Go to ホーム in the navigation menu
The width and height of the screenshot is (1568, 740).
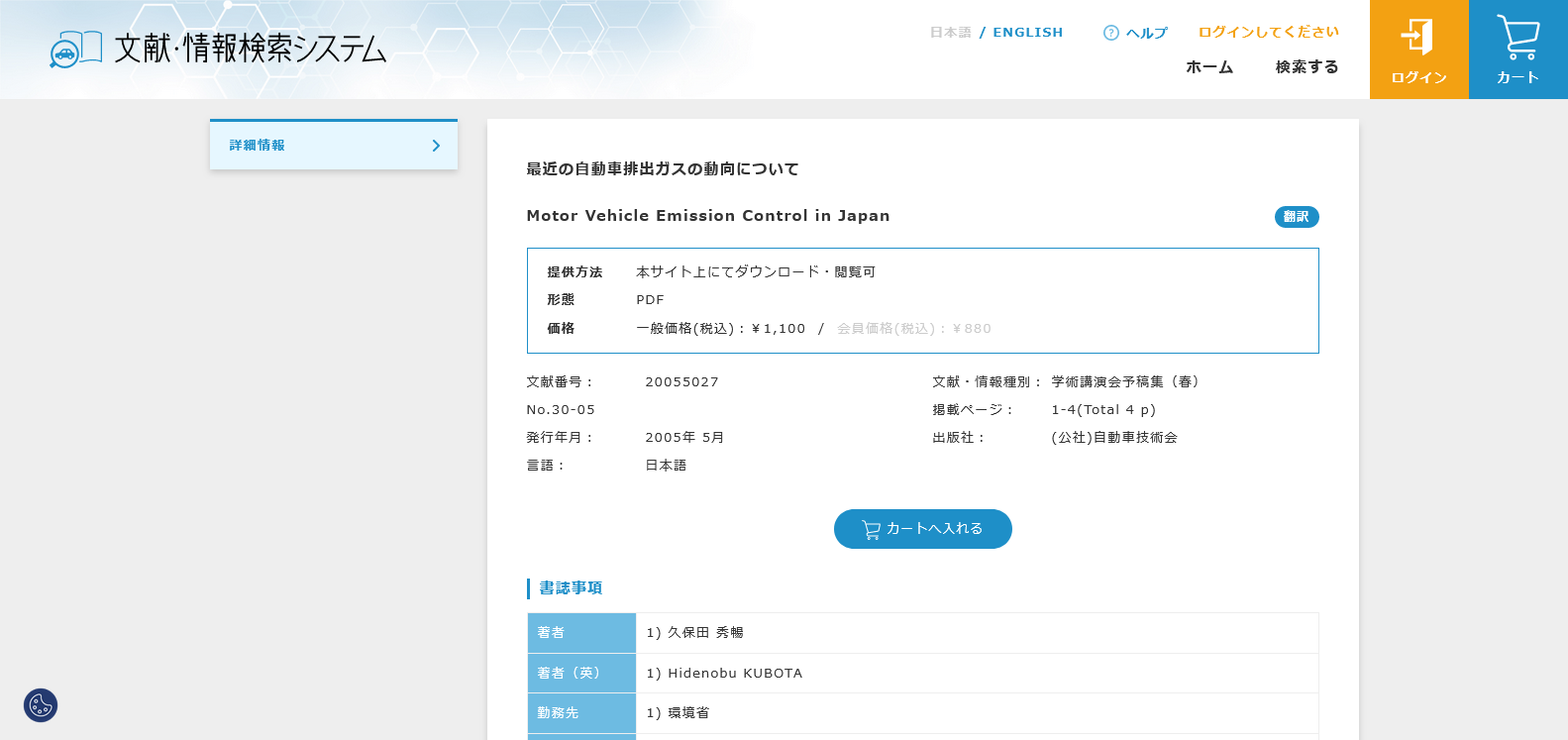tap(1209, 67)
